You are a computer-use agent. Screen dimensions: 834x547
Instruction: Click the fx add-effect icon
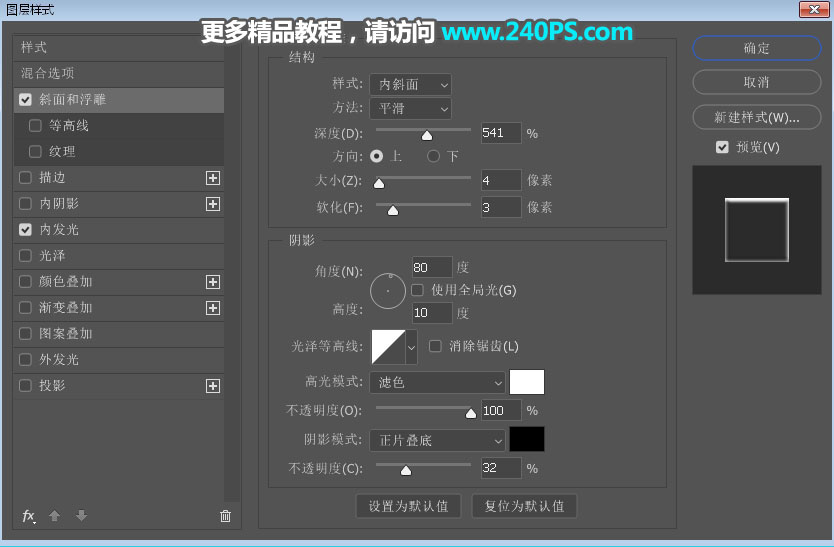[x=29, y=516]
